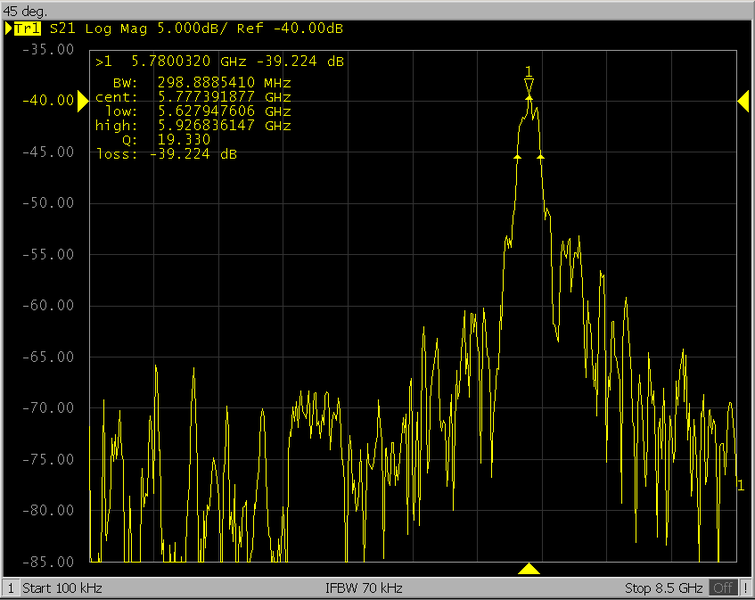This screenshot has width=755, height=600.
Task: Toggle the Off indicator in status bar
Action: [722, 588]
